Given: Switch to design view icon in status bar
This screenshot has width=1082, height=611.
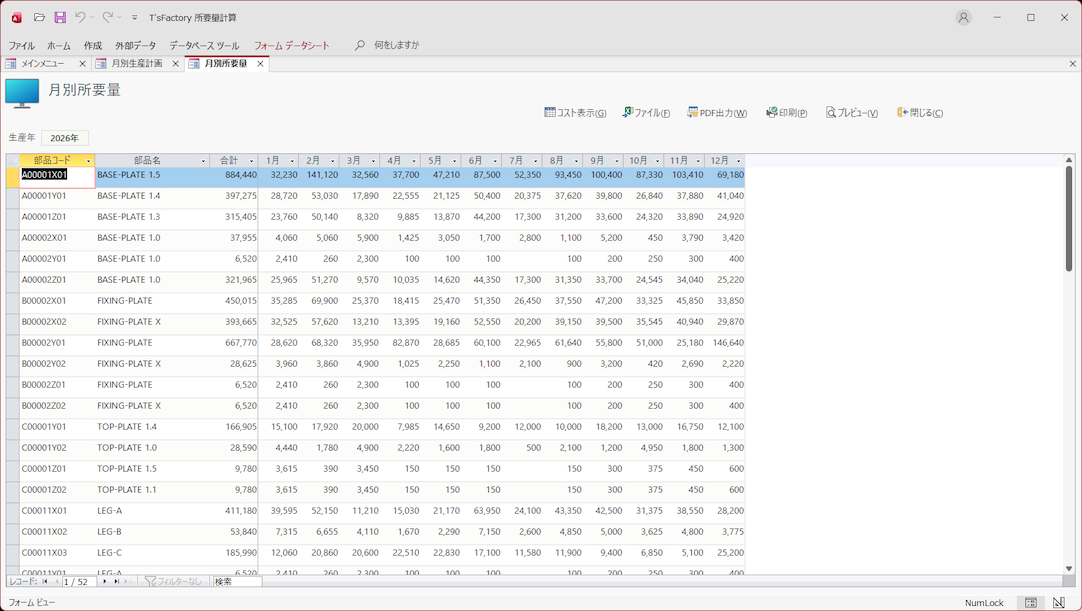Looking at the screenshot, I should click(x=1058, y=603).
